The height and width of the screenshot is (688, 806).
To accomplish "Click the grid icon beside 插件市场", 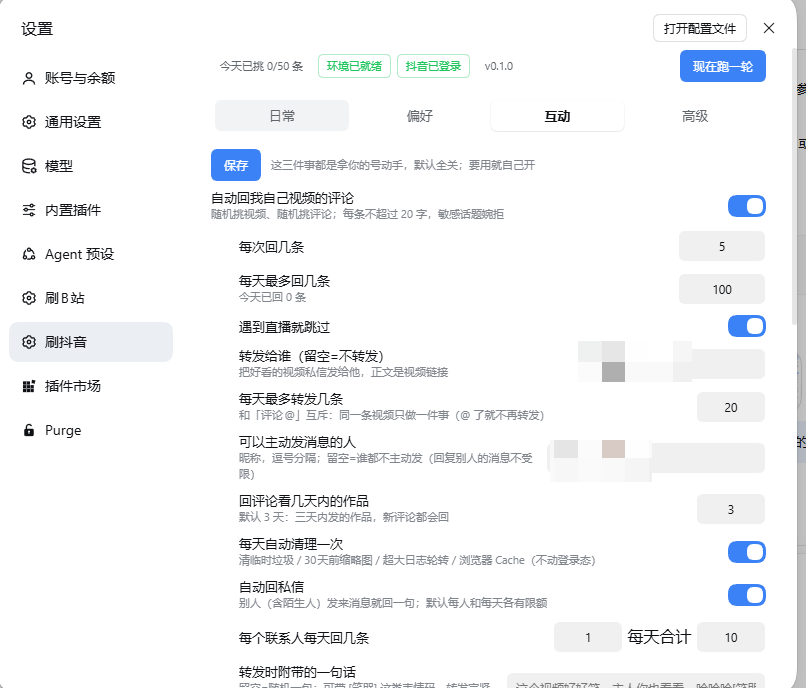I will (29, 386).
